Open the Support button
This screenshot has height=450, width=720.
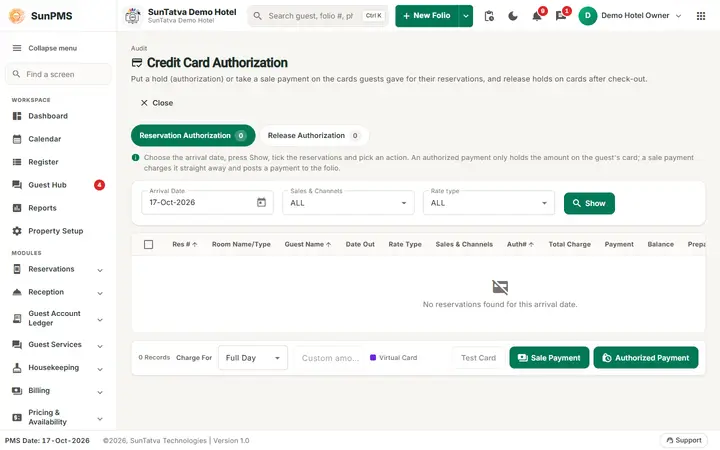tap(684, 440)
